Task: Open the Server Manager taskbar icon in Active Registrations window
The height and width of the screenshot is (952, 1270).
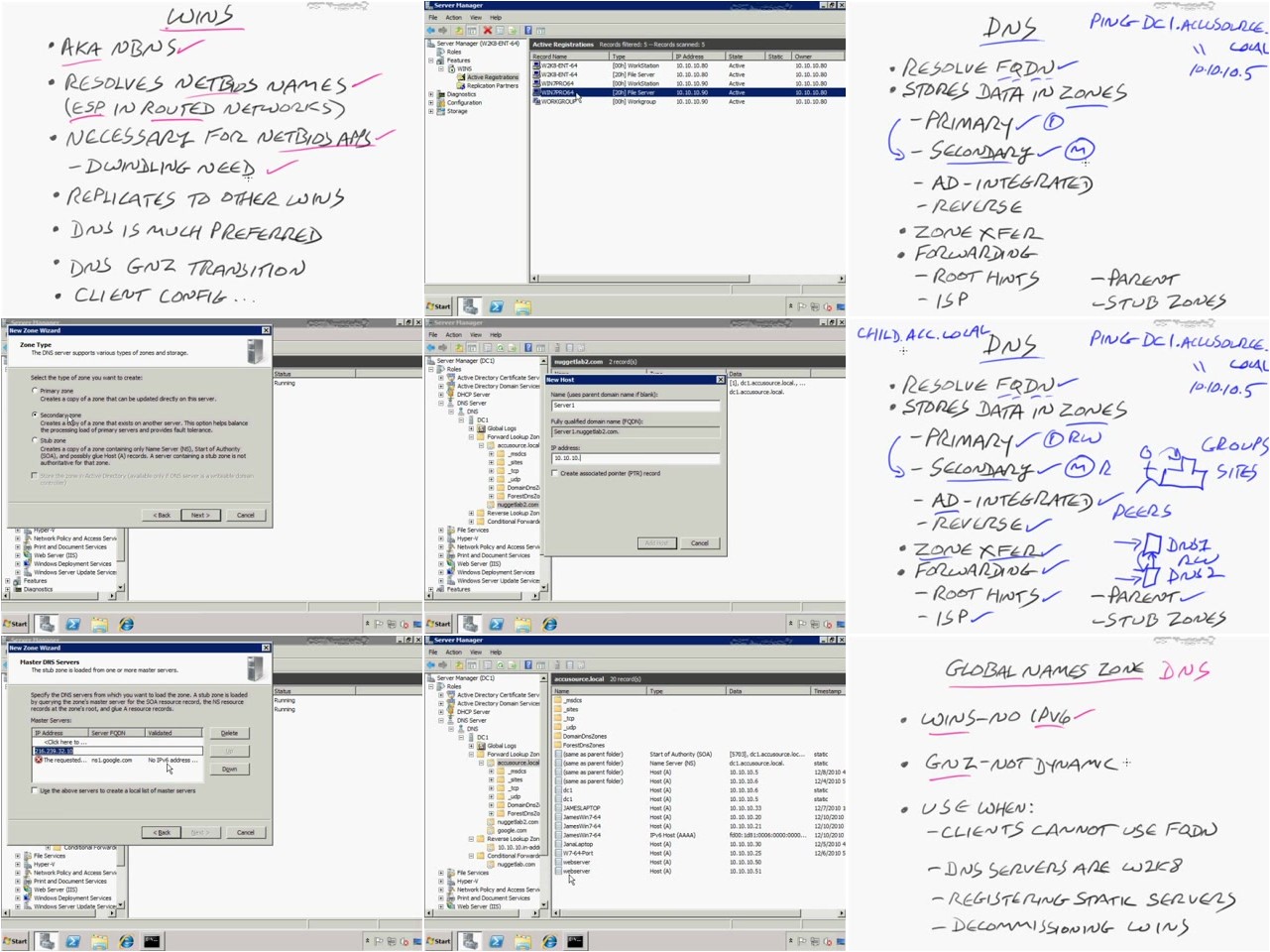Action: pos(470,306)
